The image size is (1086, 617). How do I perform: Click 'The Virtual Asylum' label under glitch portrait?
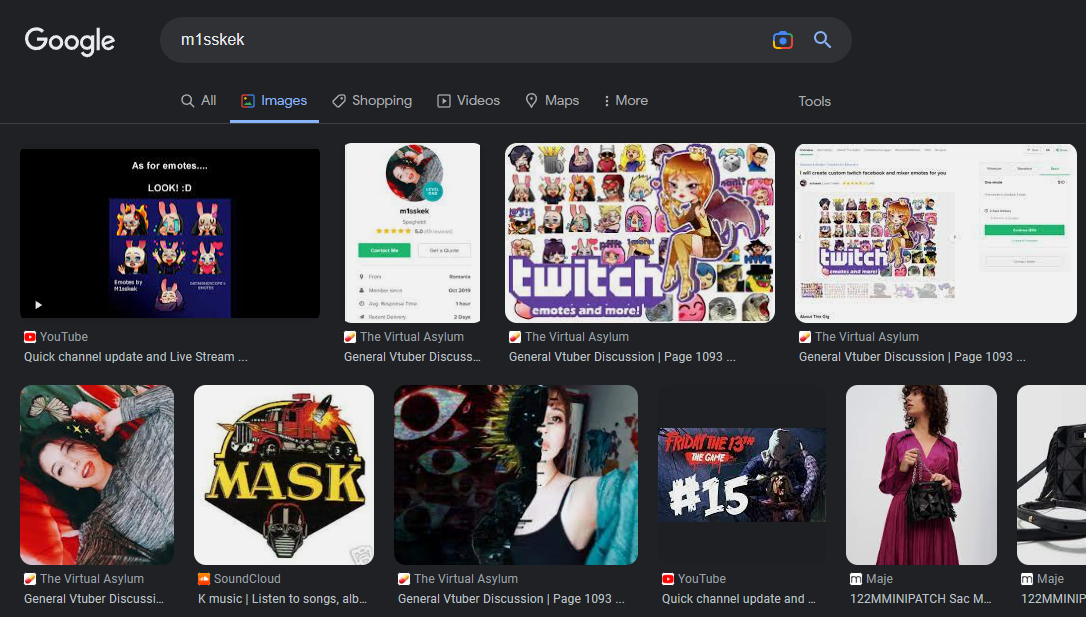click(x=466, y=579)
